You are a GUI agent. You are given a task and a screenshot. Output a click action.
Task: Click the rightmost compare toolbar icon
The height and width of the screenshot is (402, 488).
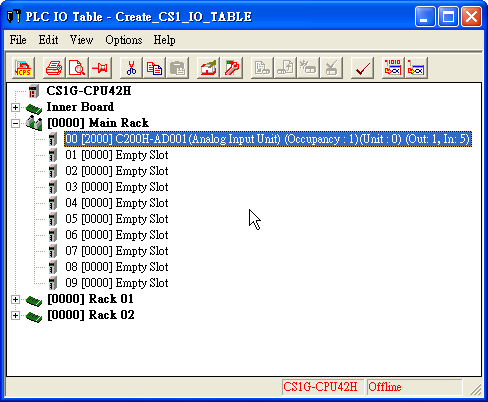tap(416, 68)
